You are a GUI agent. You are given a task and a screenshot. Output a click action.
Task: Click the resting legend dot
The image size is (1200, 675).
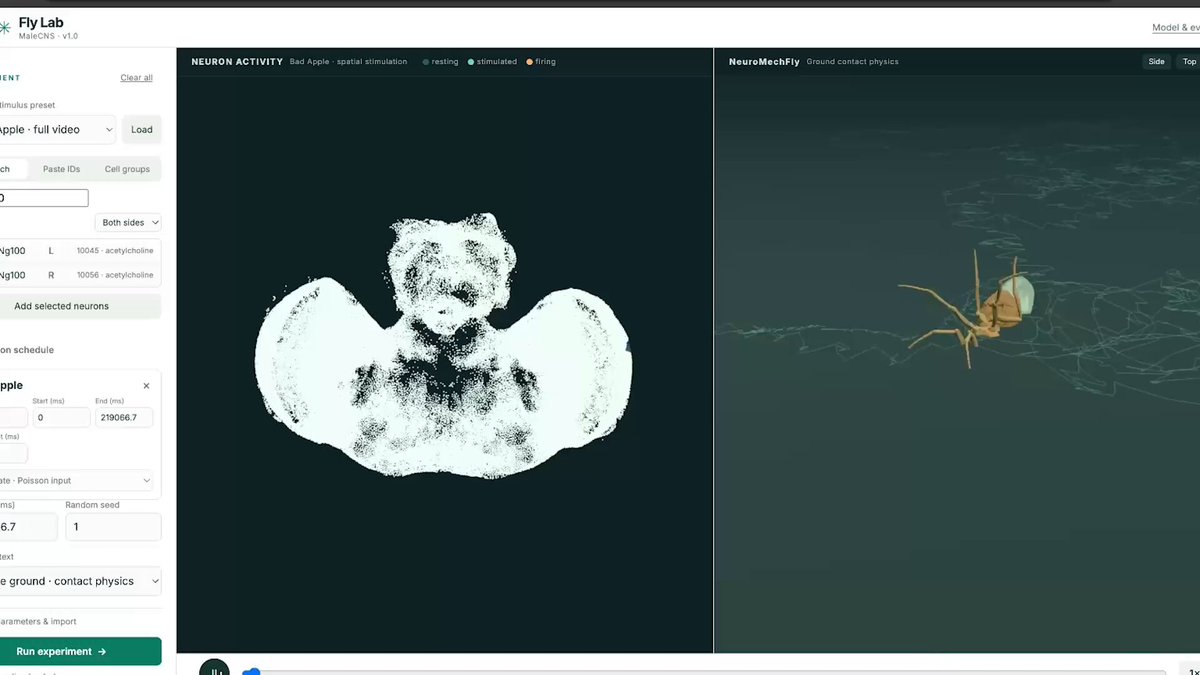point(426,62)
